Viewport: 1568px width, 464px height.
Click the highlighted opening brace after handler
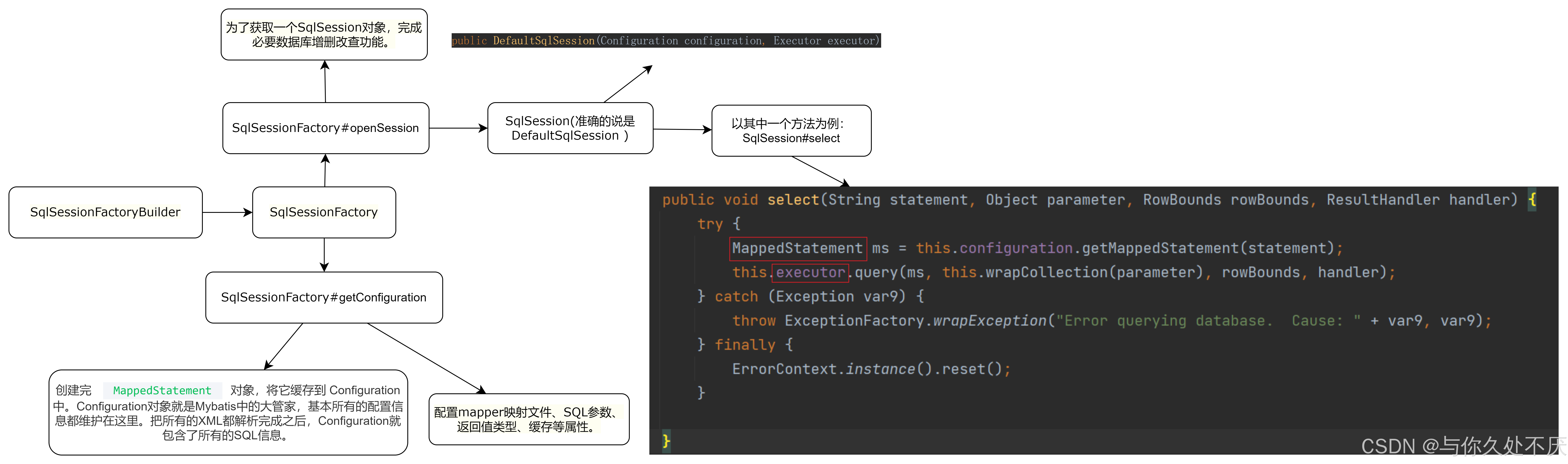[1532, 199]
